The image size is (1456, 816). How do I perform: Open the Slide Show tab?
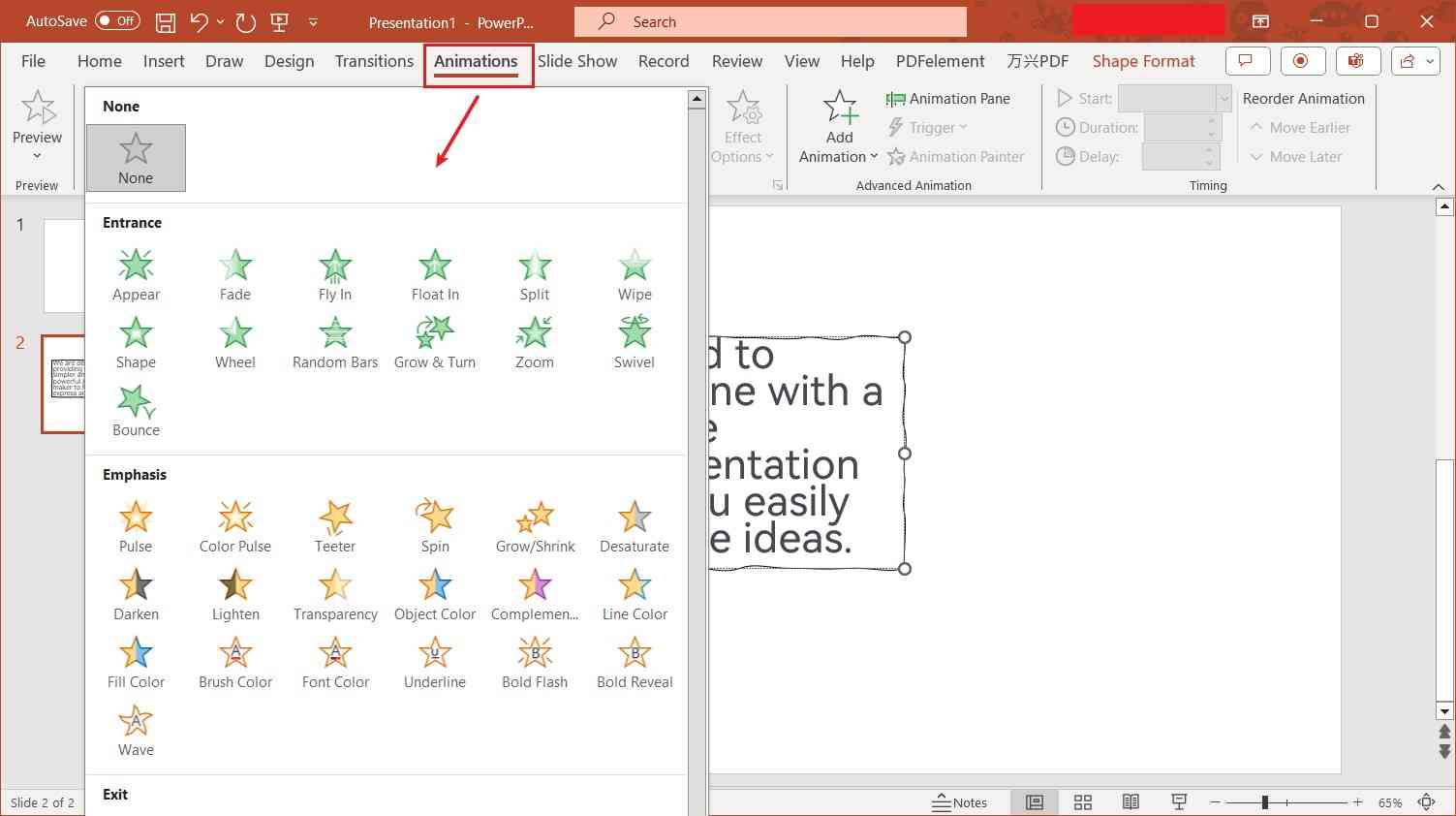[x=577, y=61]
